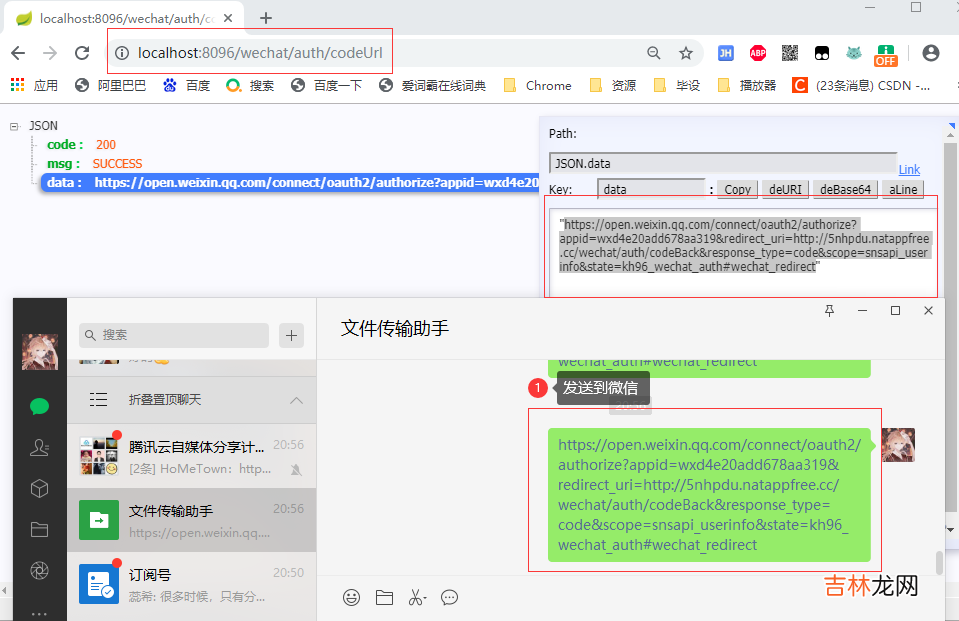Collapse the JSON root tree node
959x621 pixels.
point(15,126)
